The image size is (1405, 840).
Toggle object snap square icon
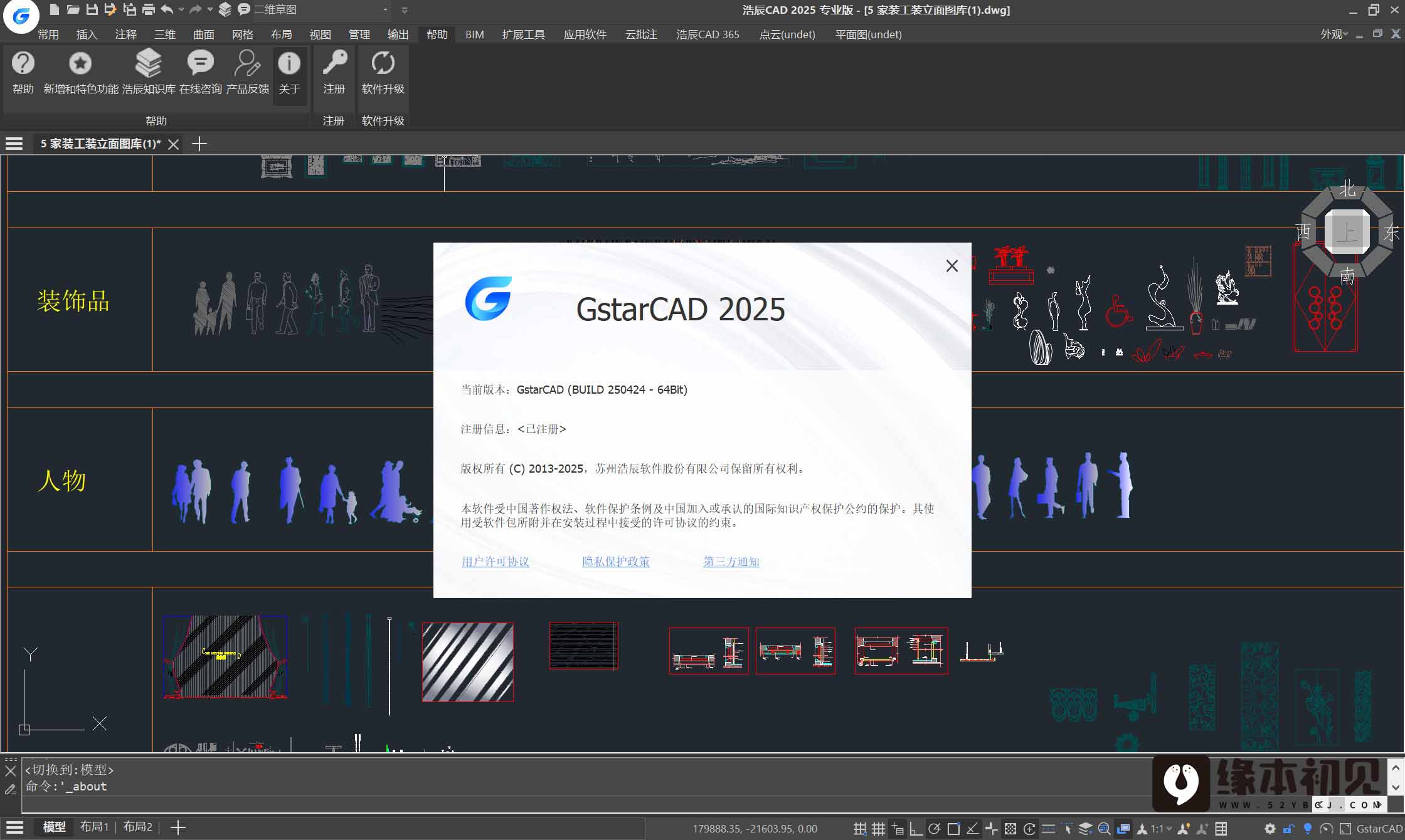[x=953, y=829]
